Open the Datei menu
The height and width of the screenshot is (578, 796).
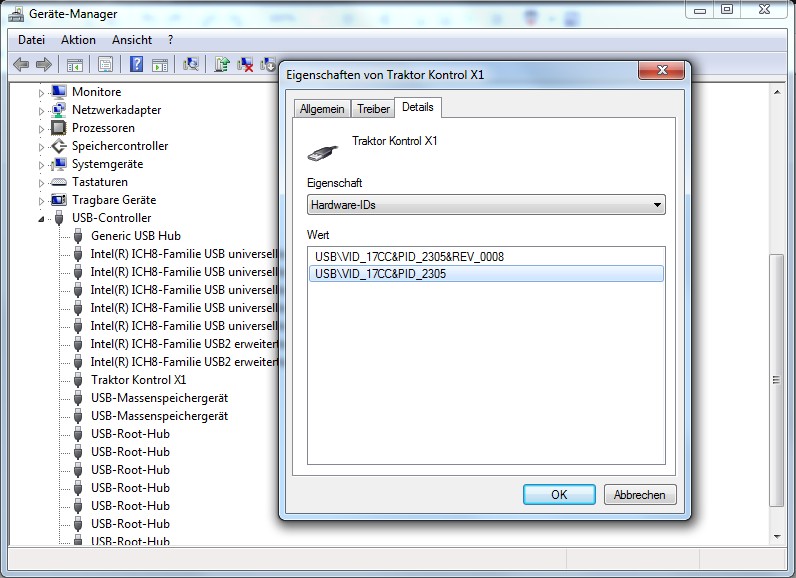31,40
